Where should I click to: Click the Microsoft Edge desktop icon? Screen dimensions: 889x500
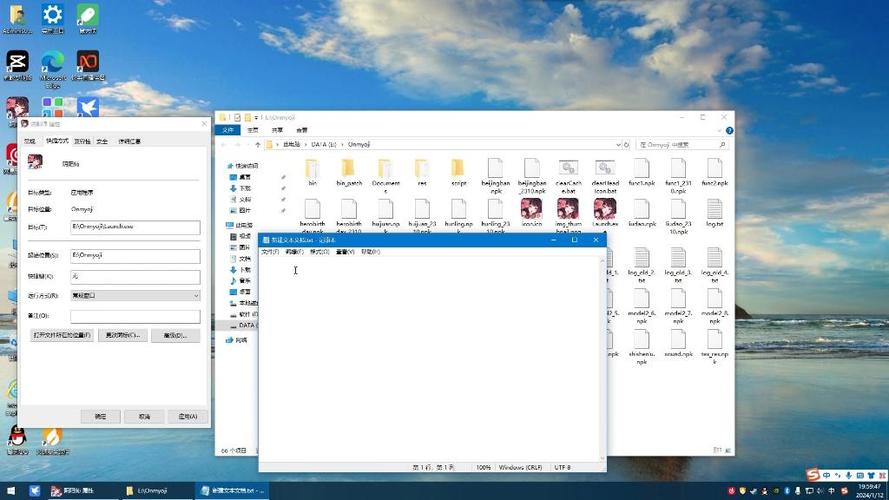(x=52, y=62)
